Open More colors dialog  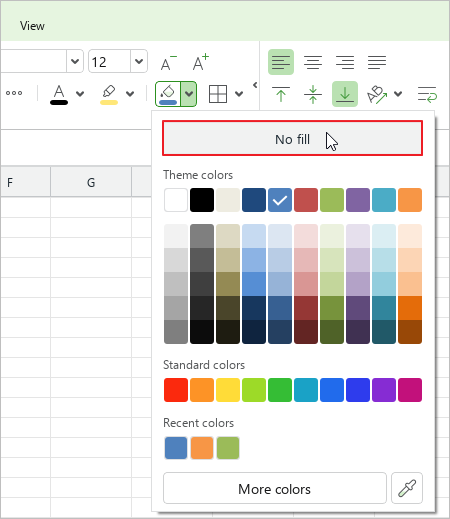point(275,488)
